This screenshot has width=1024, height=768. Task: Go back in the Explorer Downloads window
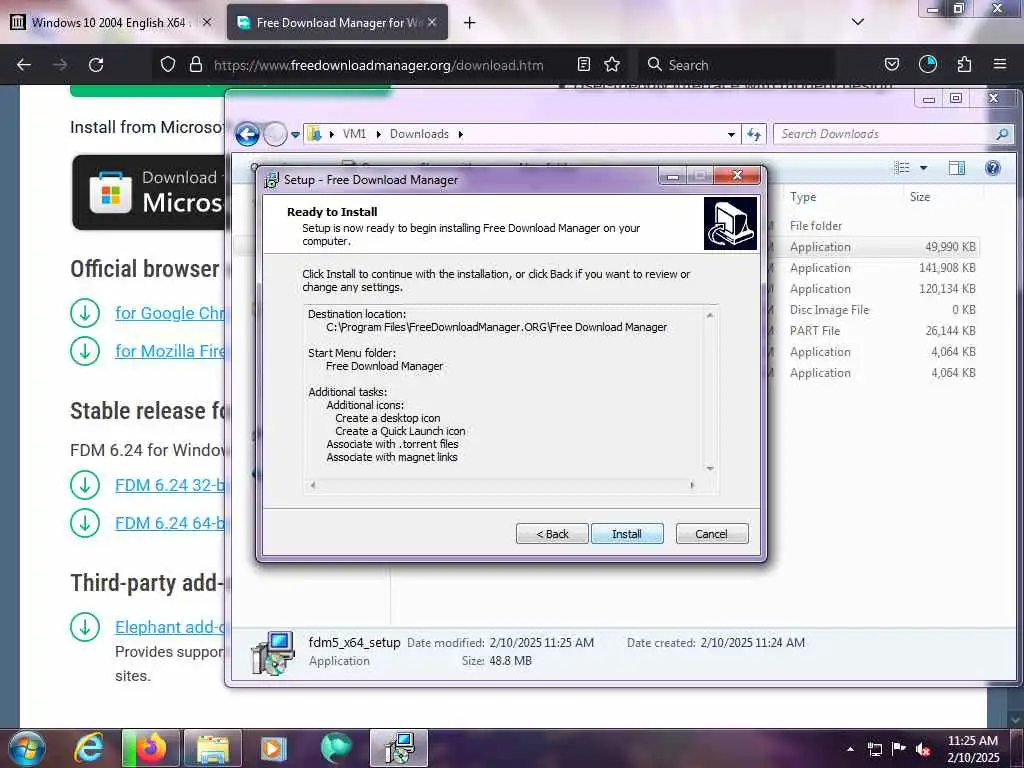[248, 135]
